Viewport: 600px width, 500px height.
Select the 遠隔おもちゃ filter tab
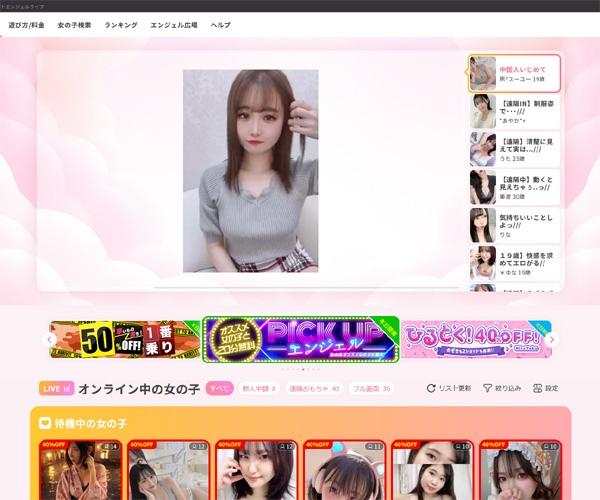314,388
